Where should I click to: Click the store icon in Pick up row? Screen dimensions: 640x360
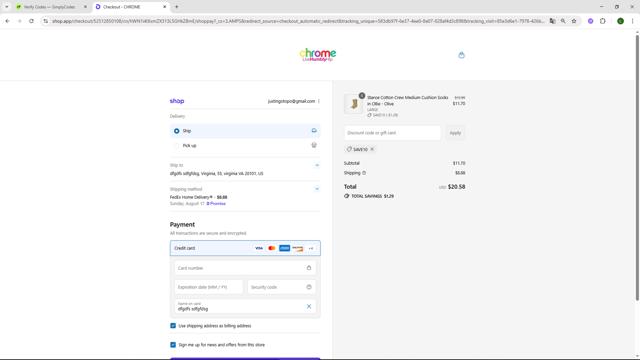[x=314, y=145]
